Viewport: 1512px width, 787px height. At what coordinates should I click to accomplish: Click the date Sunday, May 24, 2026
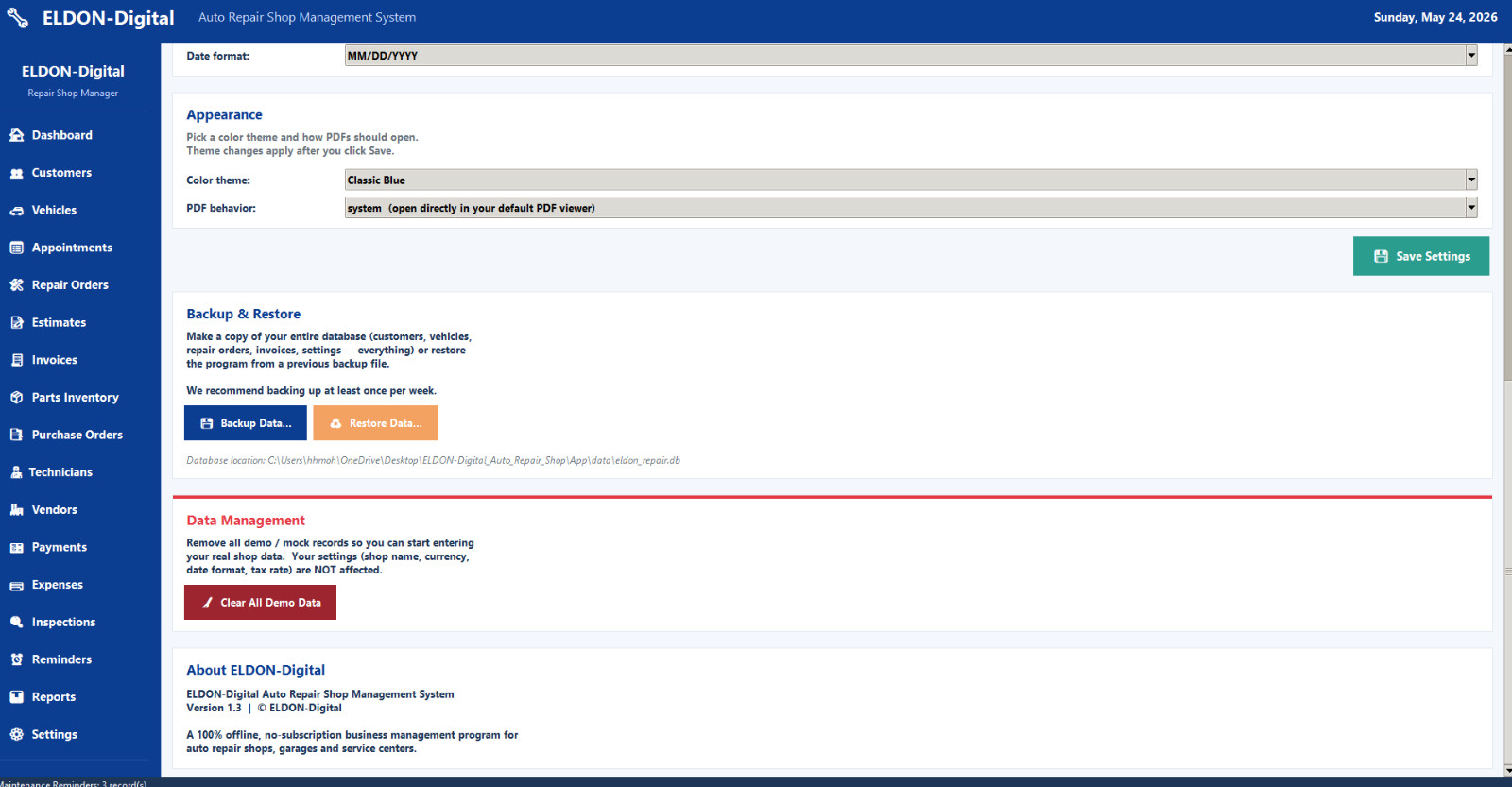coord(1435,17)
